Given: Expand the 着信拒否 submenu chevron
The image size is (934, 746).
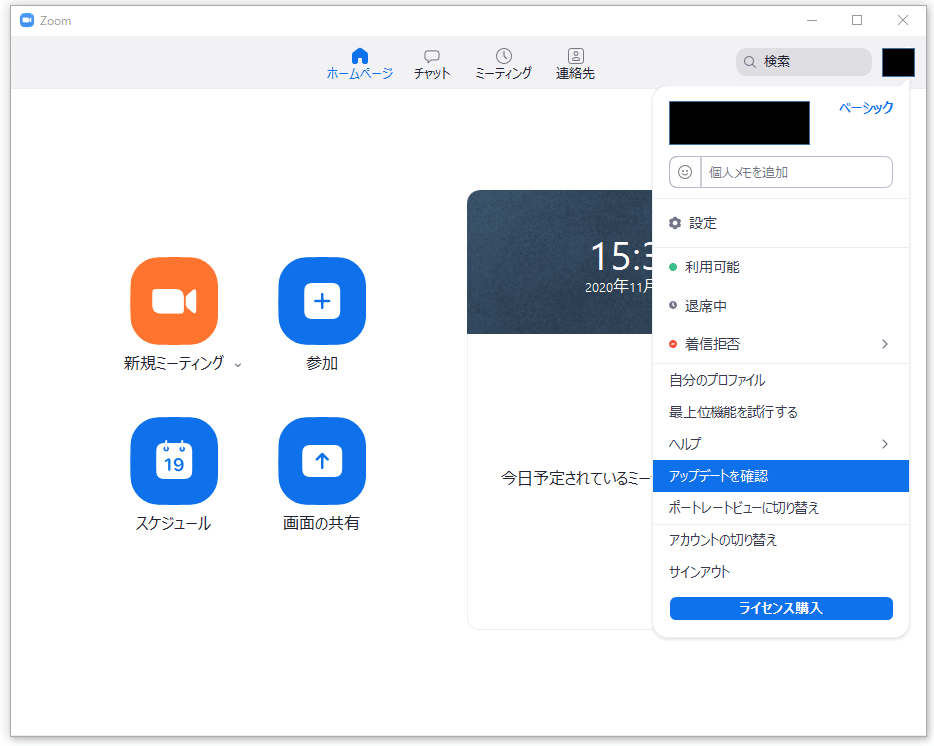Looking at the screenshot, I should pyautogui.click(x=885, y=344).
